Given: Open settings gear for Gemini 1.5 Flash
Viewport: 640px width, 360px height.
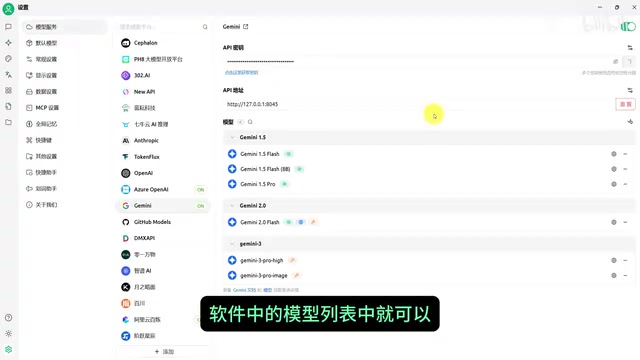Looking at the screenshot, I should coord(613,154).
